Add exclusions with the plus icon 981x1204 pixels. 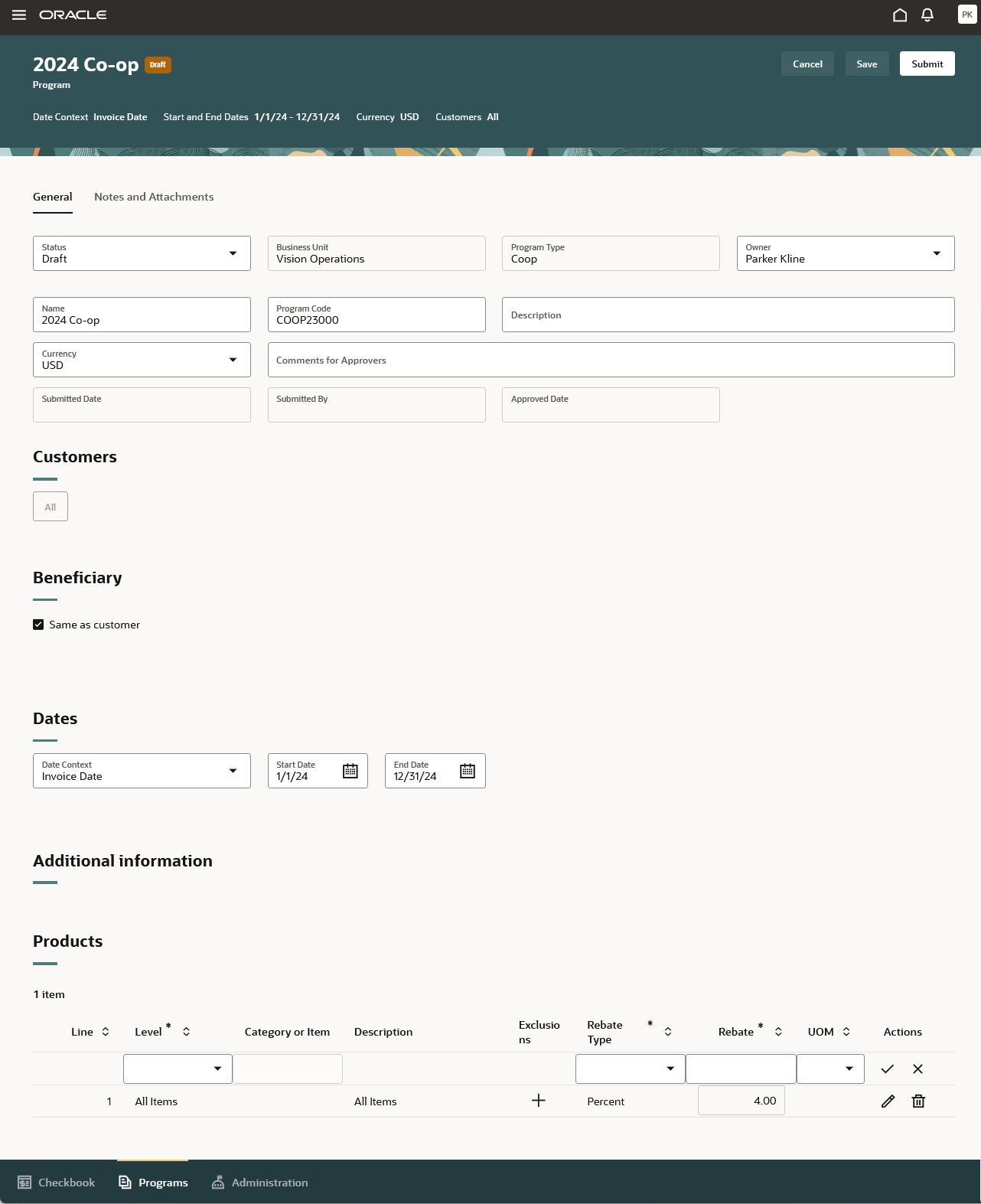pos(539,1100)
